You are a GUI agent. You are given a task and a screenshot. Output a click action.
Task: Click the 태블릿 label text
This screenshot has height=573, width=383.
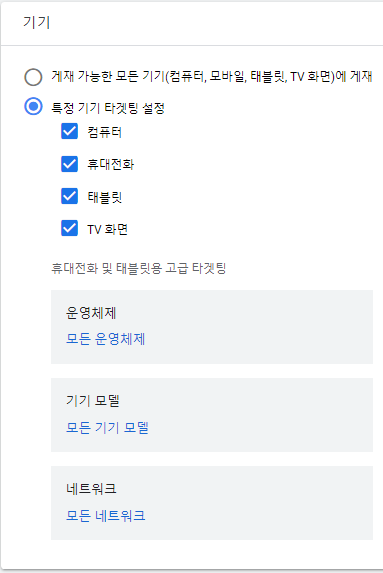(105, 197)
